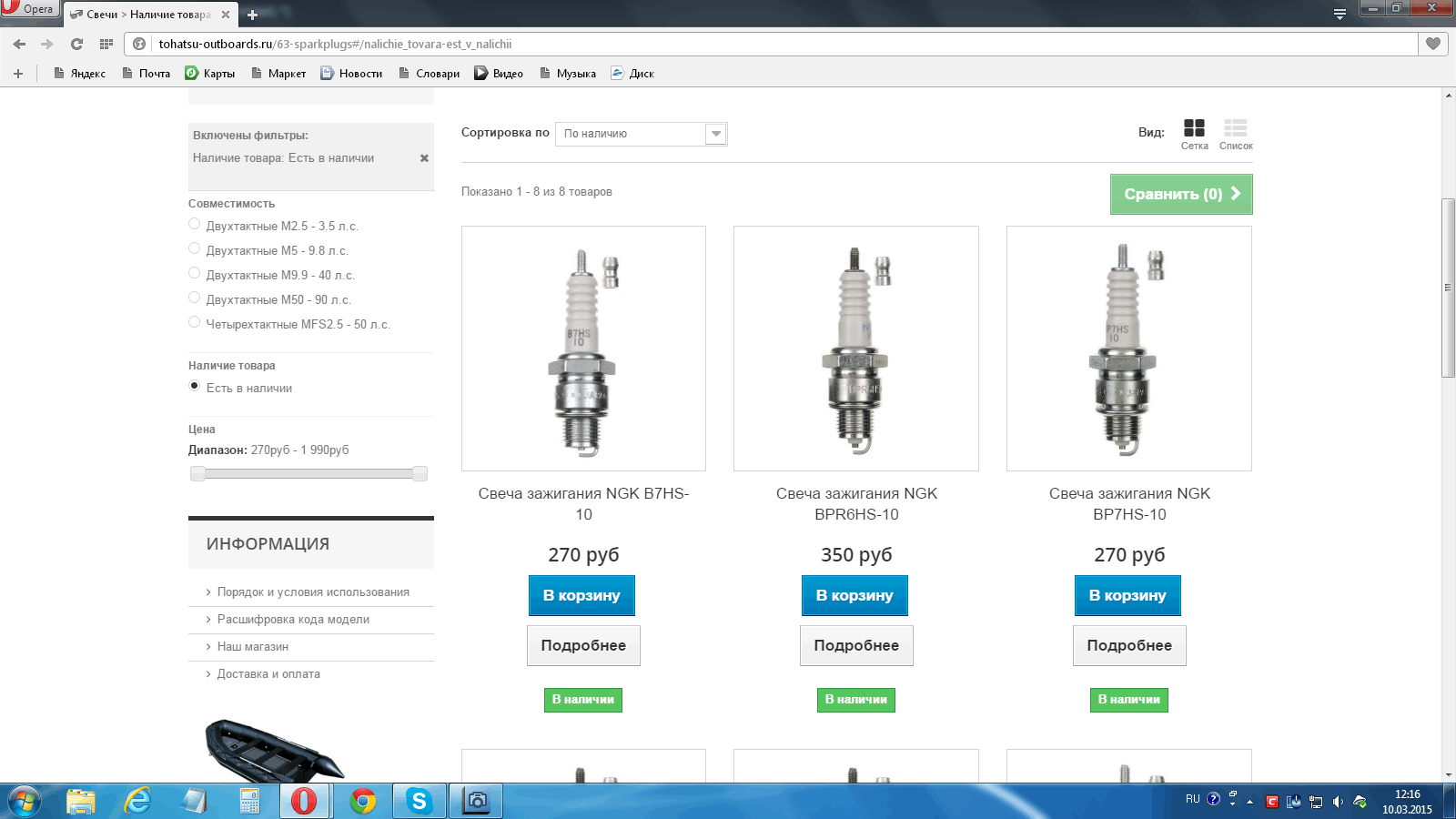Open Speed Dial start page grid

106,44
